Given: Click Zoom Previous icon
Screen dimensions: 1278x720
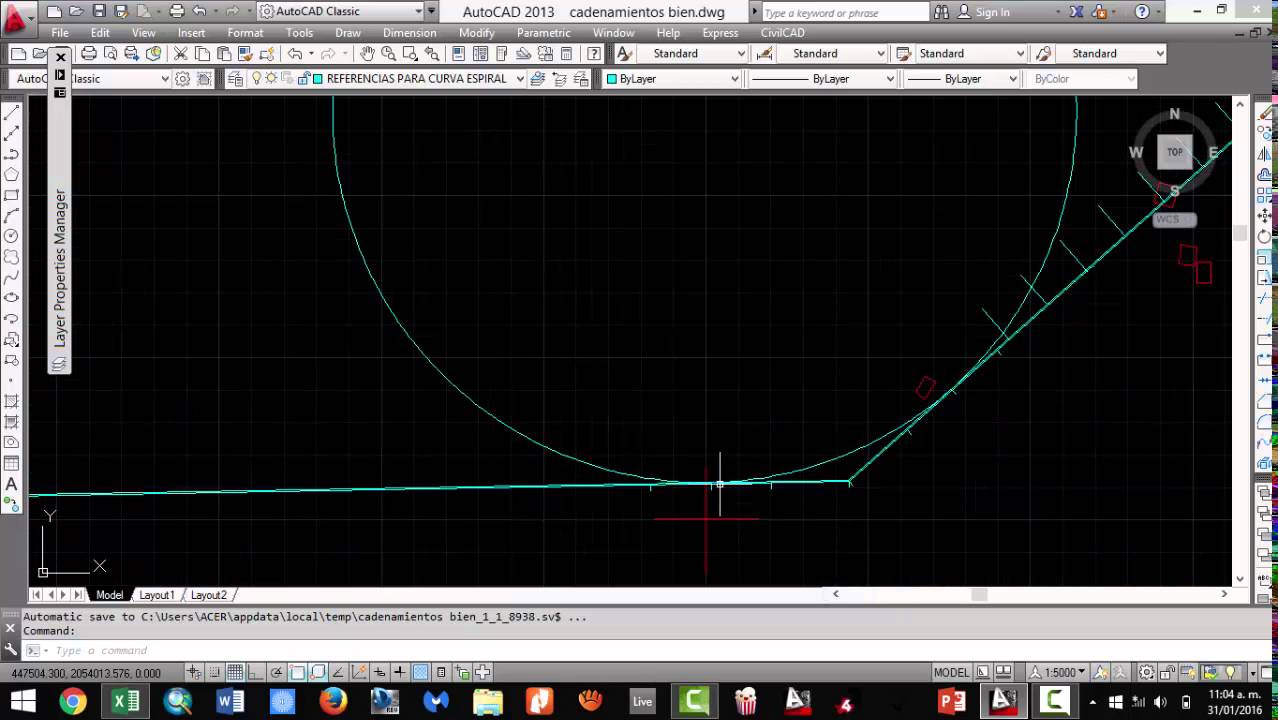Looking at the screenshot, I should click(432, 54).
